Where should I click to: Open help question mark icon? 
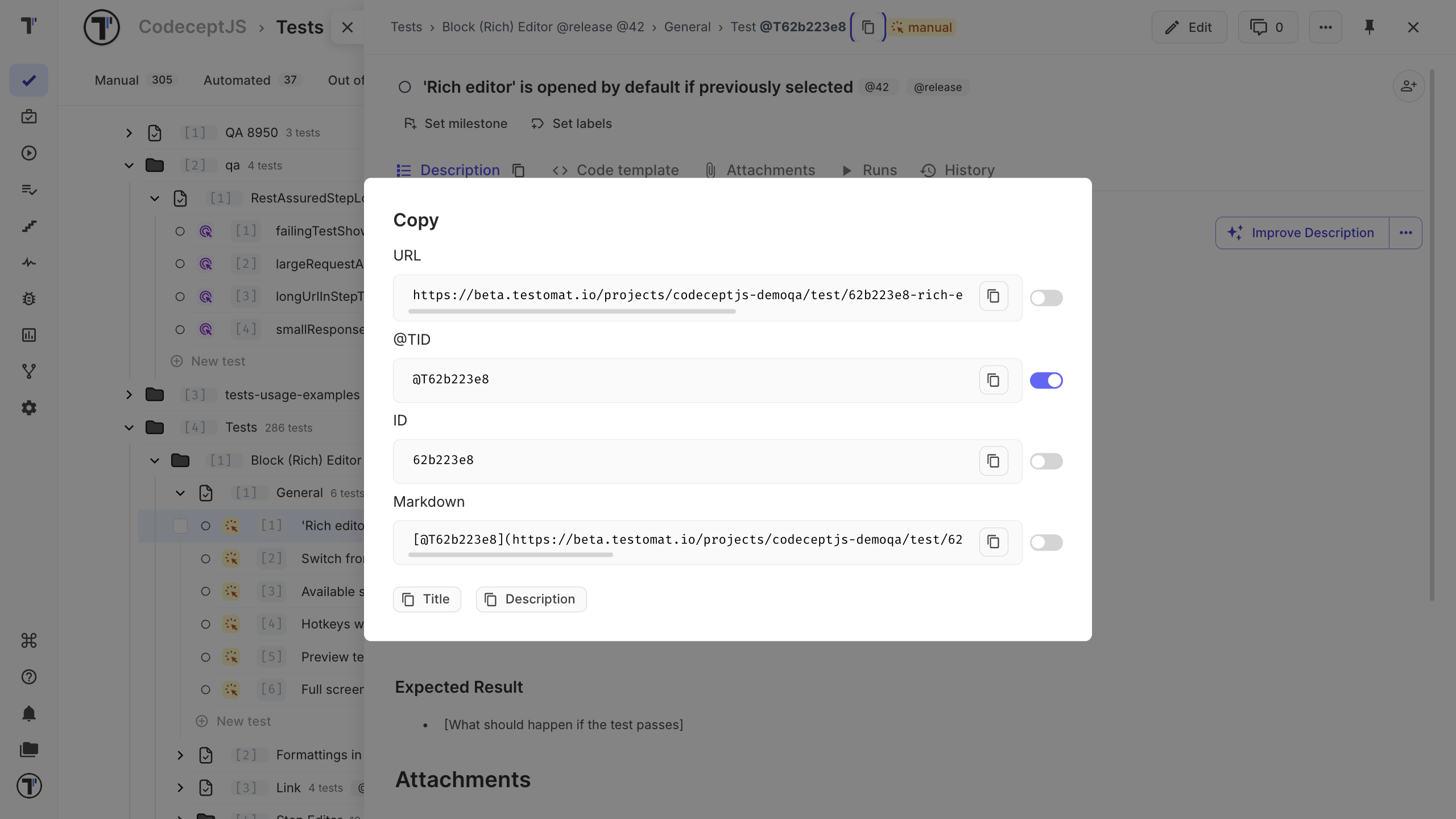(29, 677)
